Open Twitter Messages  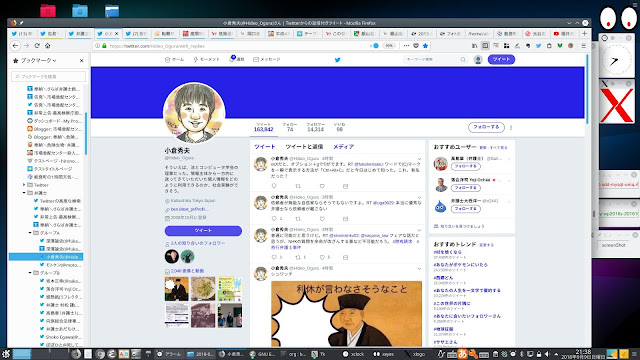(x=267, y=60)
